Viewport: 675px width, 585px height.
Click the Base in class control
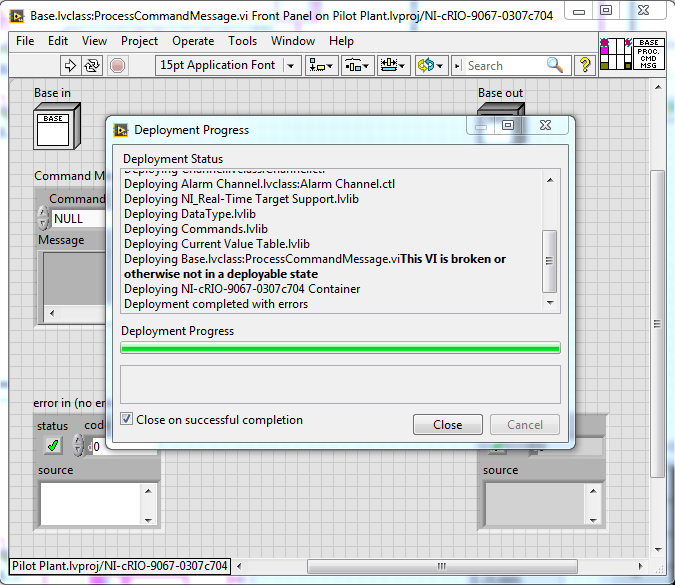(x=57, y=126)
